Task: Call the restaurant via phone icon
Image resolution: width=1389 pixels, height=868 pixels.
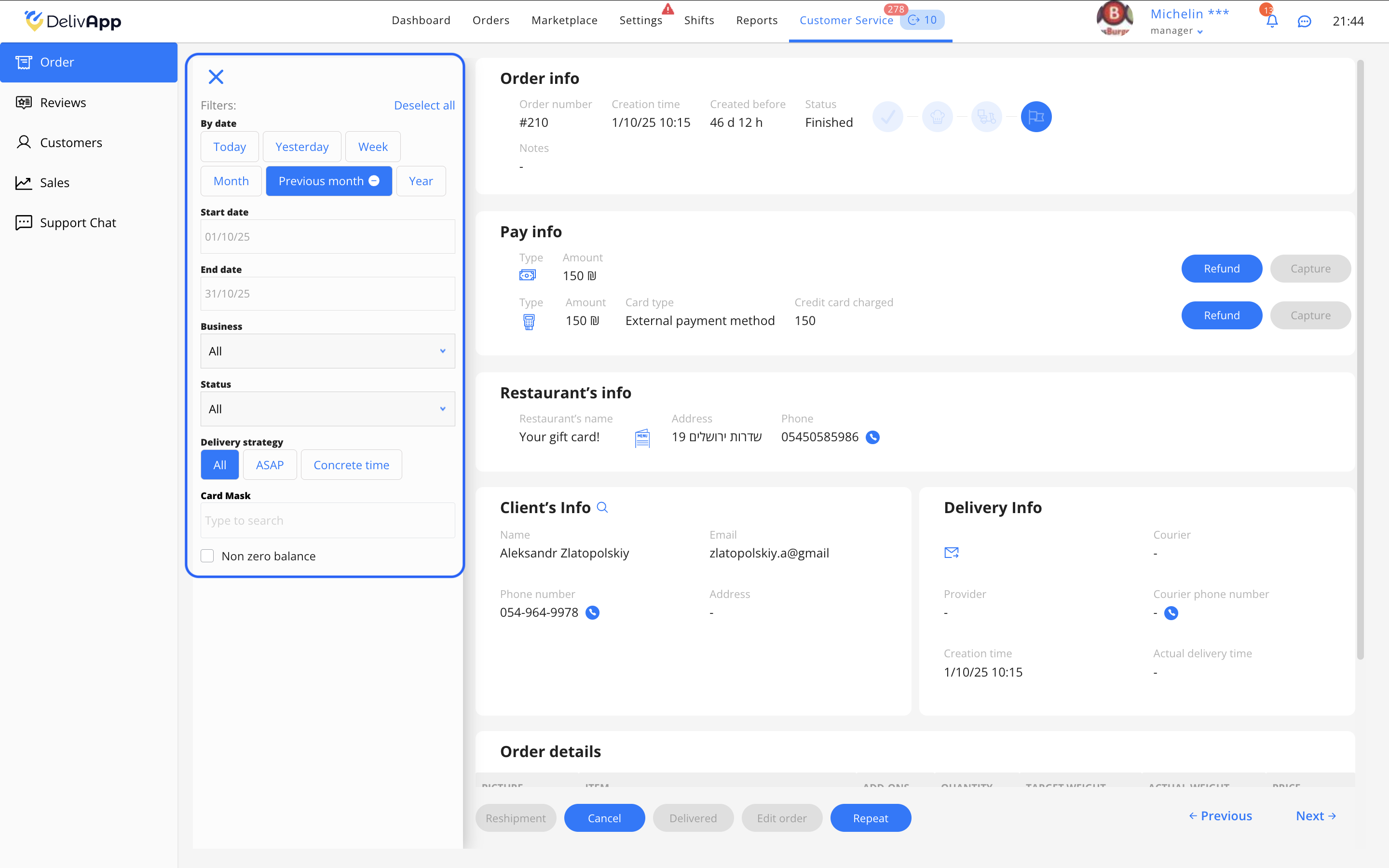Action: pos(872,437)
